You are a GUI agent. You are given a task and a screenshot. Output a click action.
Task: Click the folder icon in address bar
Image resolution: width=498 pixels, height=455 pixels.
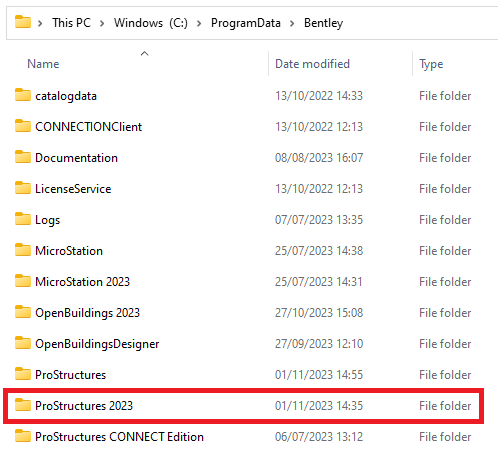pyautogui.click(x=23, y=22)
